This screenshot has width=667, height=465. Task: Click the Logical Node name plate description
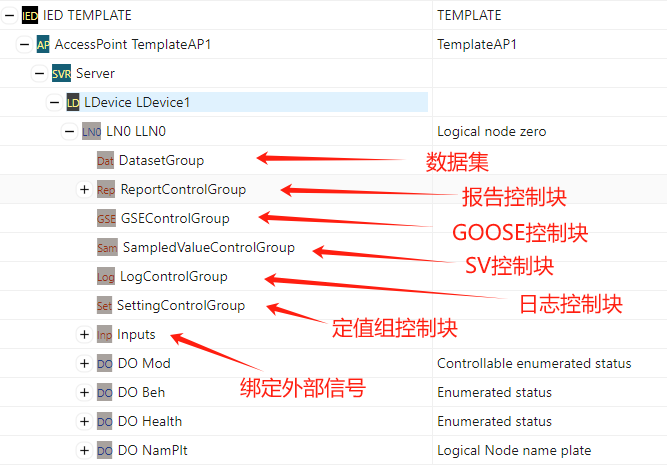[x=514, y=450]
